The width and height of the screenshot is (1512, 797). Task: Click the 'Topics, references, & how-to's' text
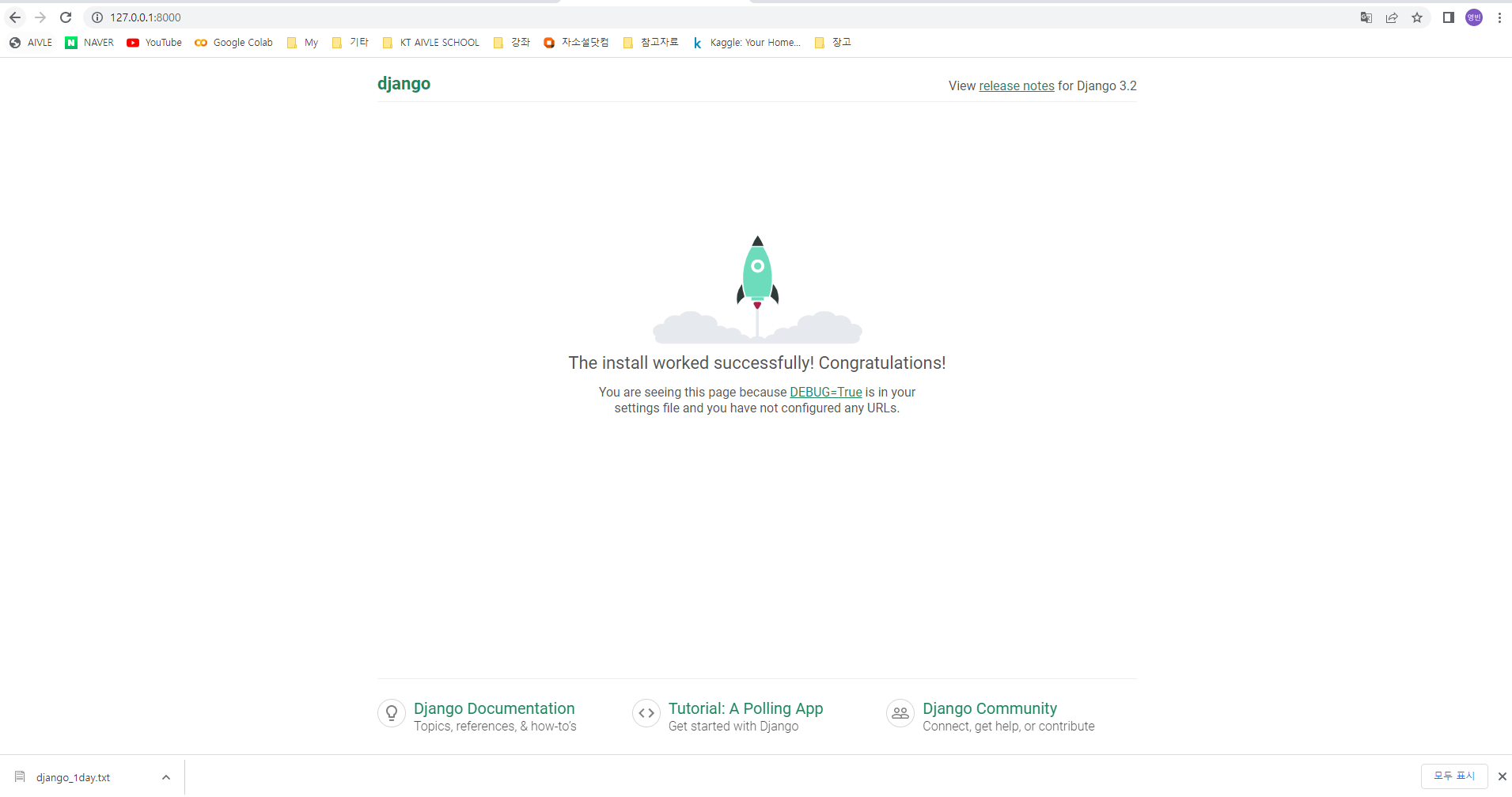click(495, 727)
